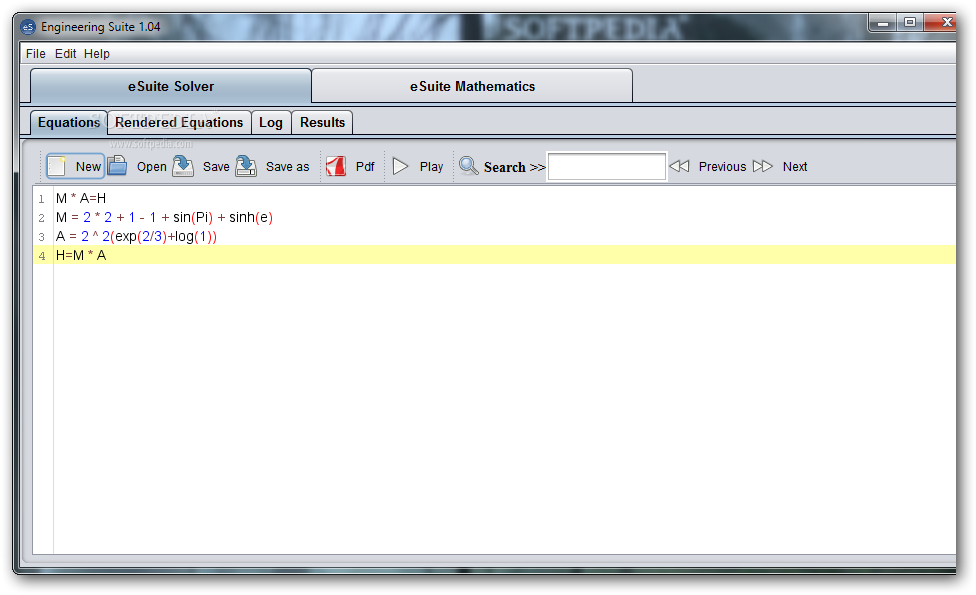This screenshot has height=595, width=976.
Task: Export equations using the Pdf icon
Action: click(x=336, y=166)
